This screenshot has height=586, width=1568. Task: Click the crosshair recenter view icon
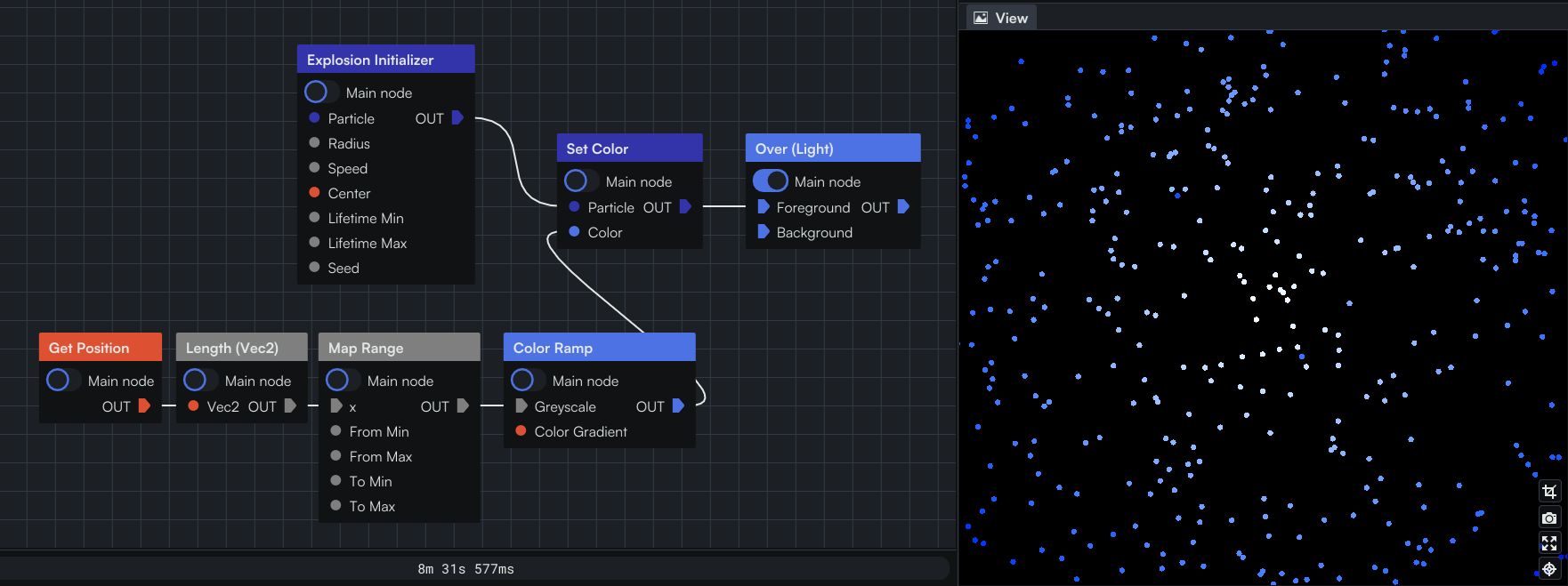point(1549,569)
